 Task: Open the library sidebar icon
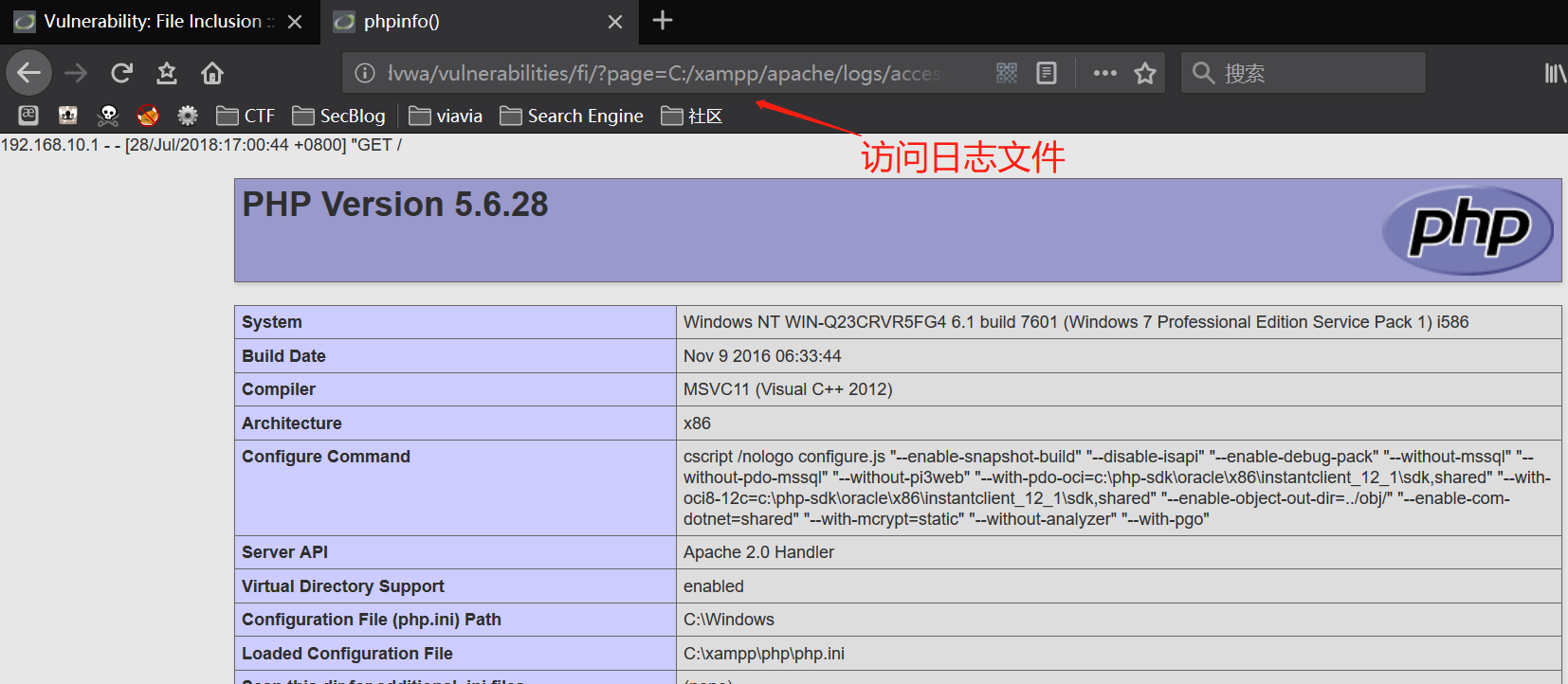point(1555,73)
